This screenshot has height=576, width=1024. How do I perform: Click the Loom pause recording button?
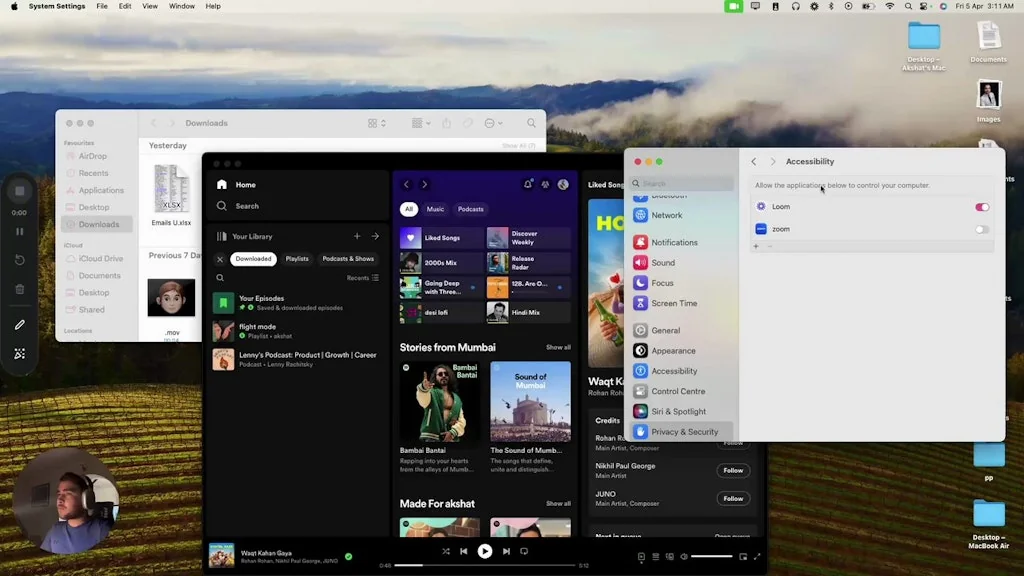coord(19,231)
